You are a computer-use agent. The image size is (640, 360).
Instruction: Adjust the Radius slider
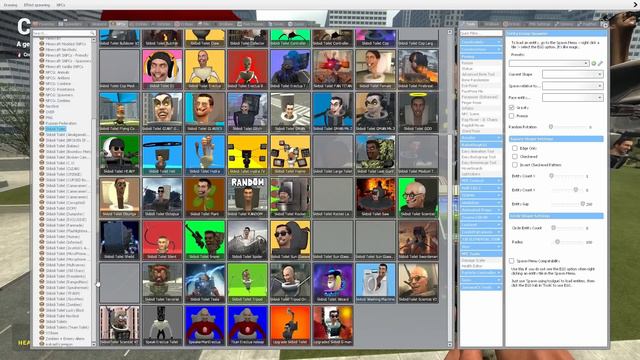pyautogui.click(x=569, y=242)
